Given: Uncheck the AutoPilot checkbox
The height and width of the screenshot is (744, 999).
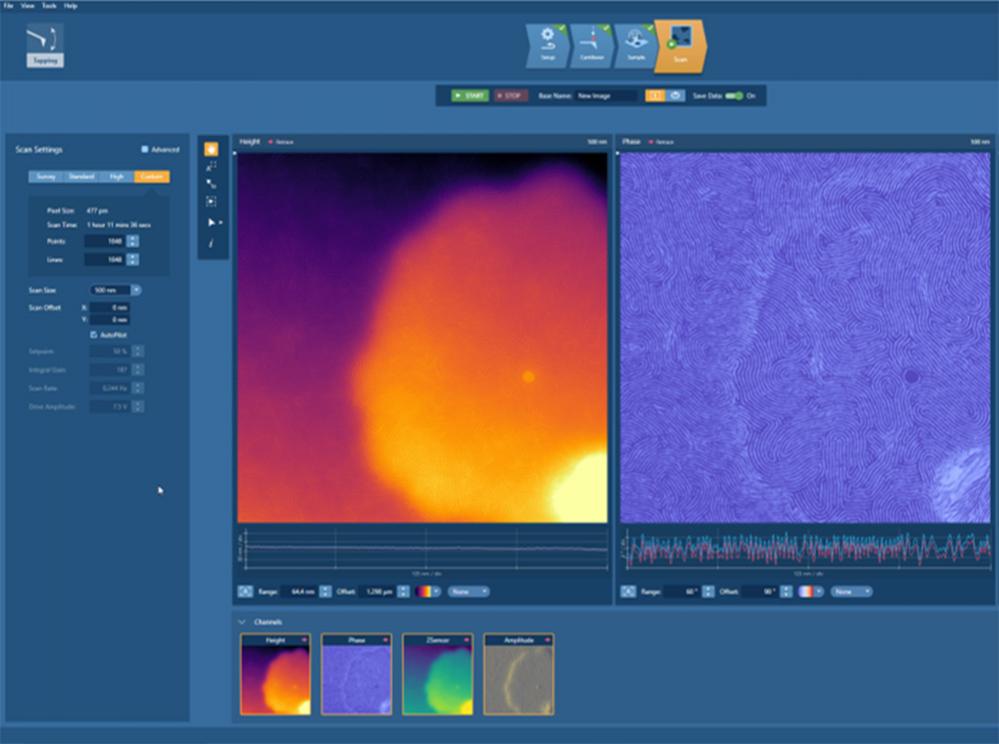Looking at the screenshot, I should tap(94, 333).
